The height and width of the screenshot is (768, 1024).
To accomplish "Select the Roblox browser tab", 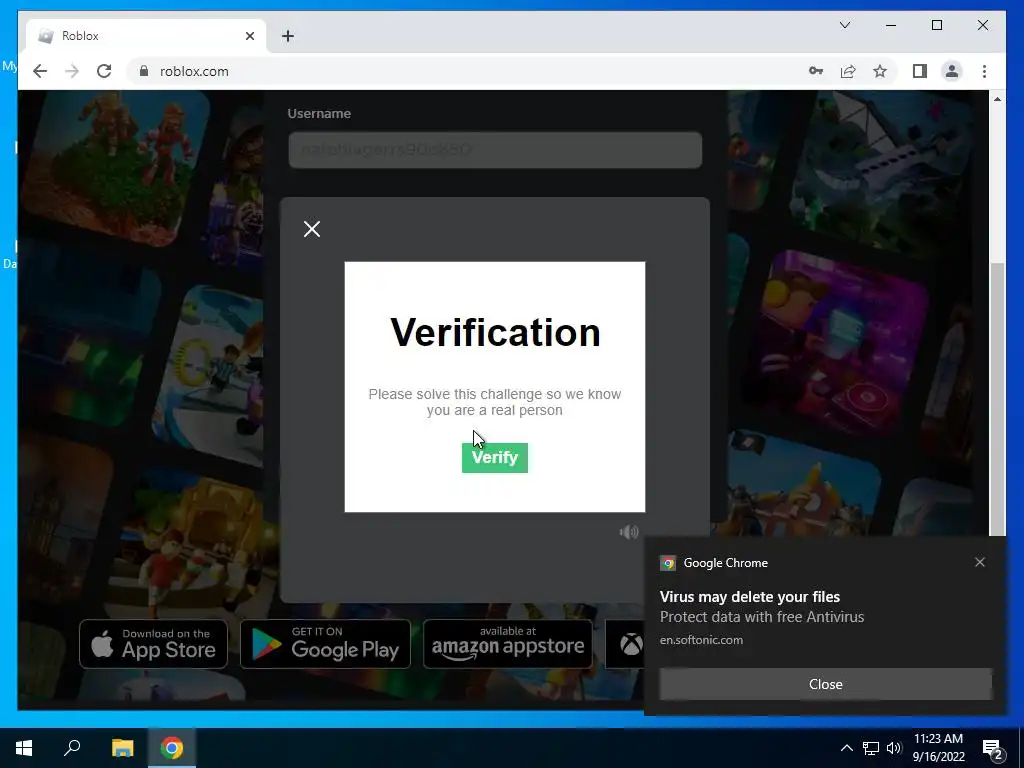I will point(146,36).
